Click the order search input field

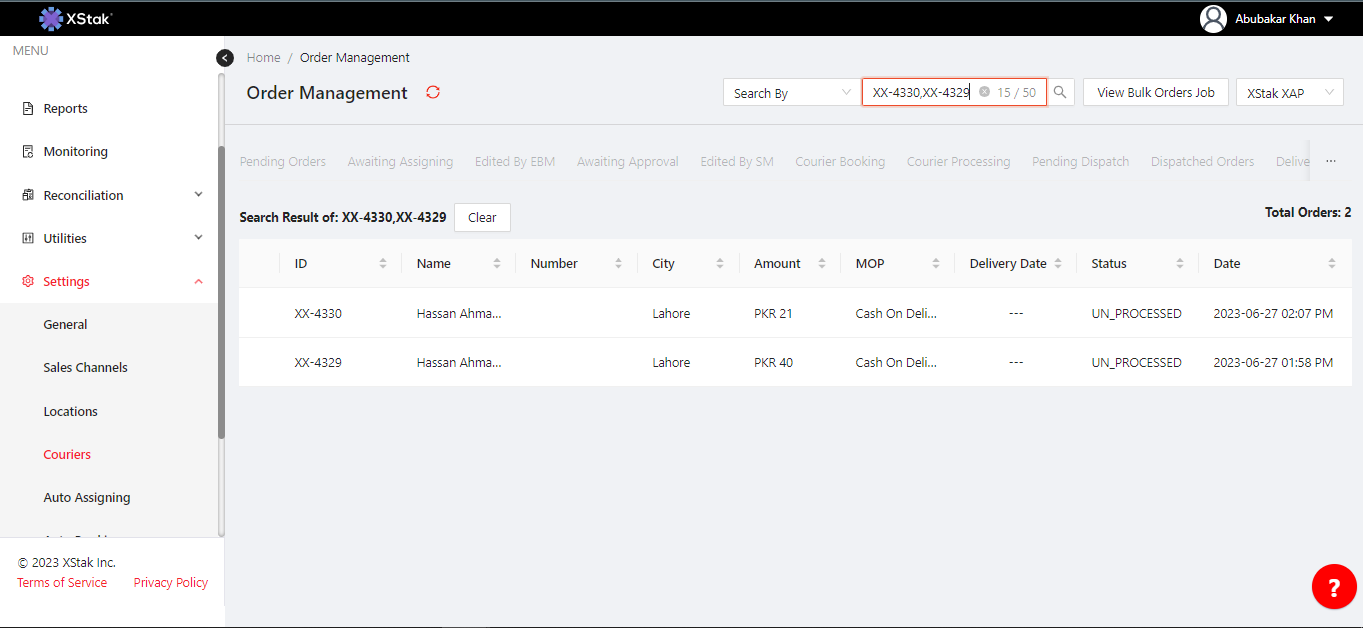920,93
